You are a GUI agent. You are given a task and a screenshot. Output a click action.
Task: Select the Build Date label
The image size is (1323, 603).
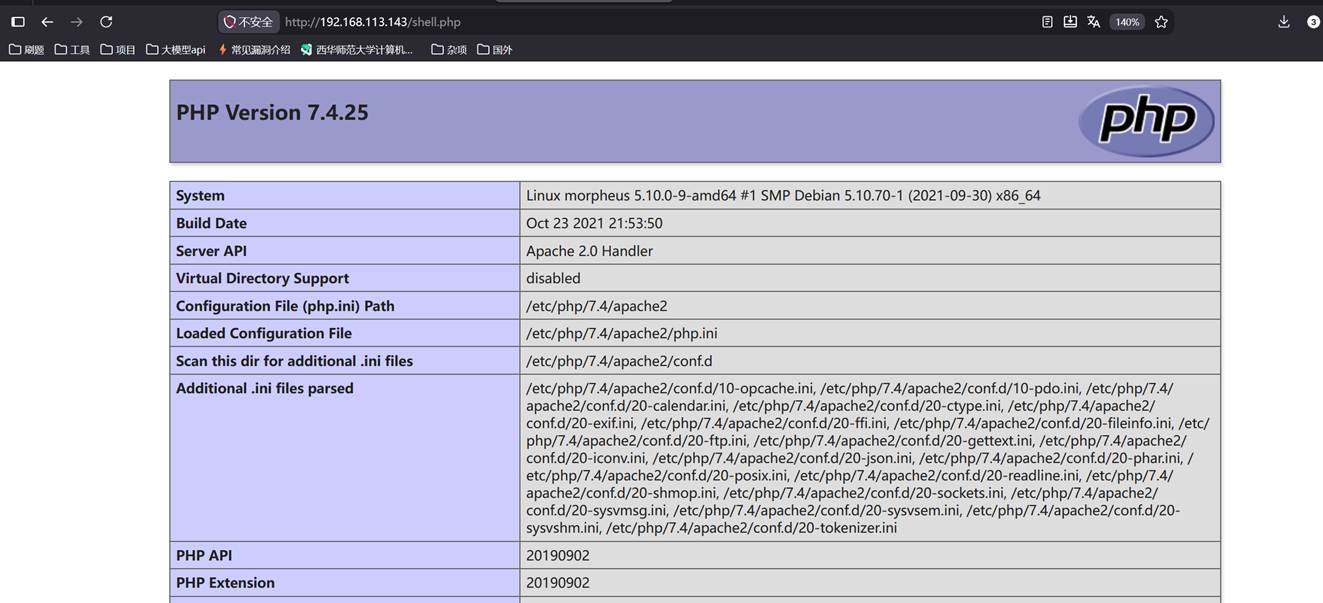point(211,223)
